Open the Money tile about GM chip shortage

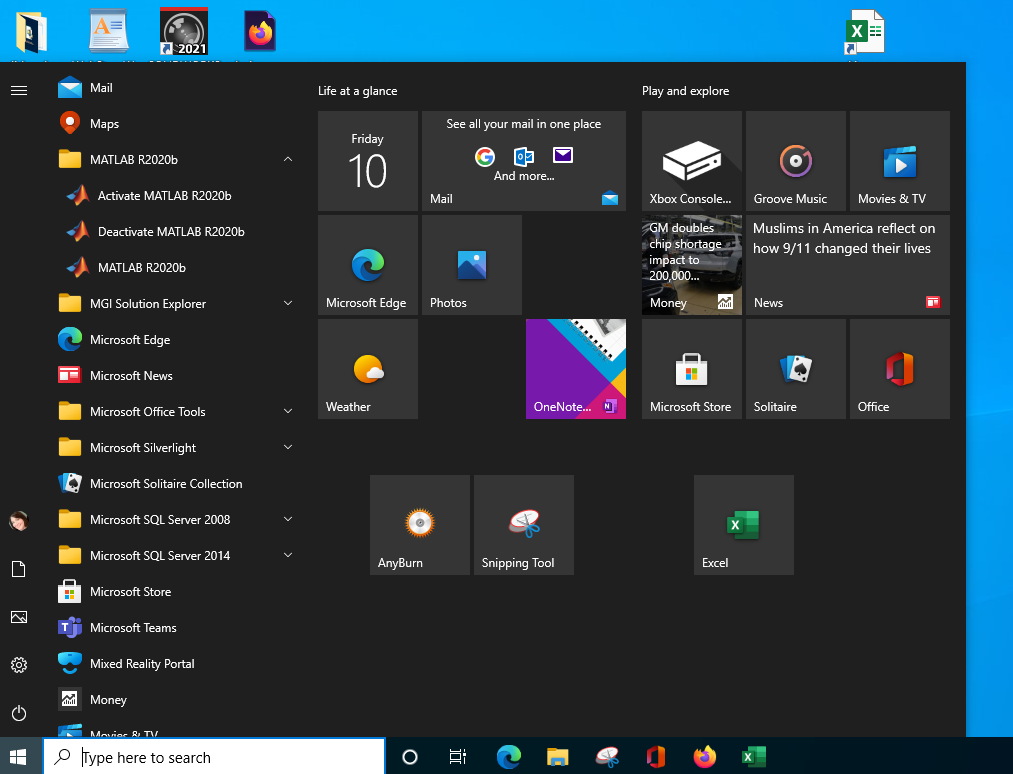[x=692, y=265]
